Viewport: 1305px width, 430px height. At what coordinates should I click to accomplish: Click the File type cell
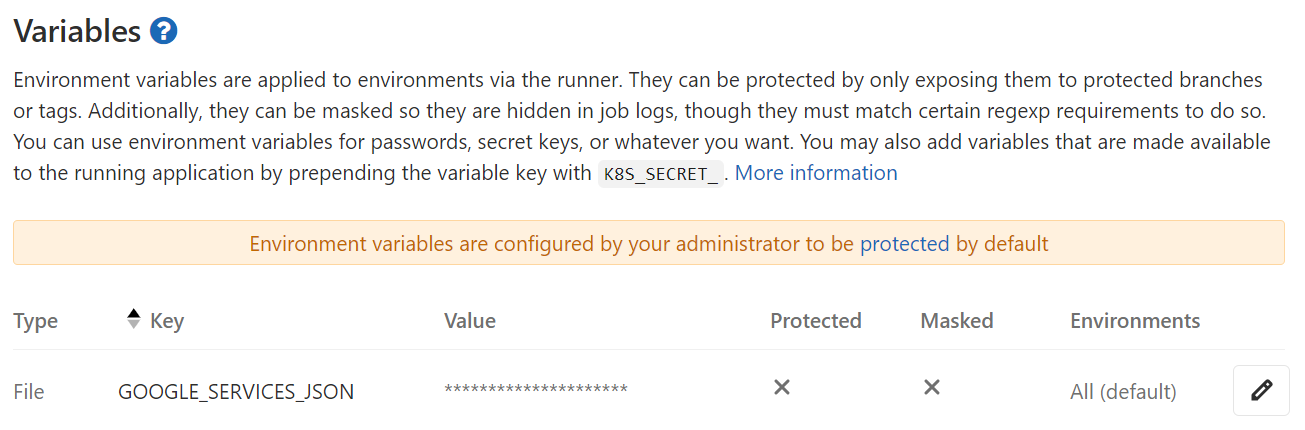pyautogui.click(x=29, y=391)
